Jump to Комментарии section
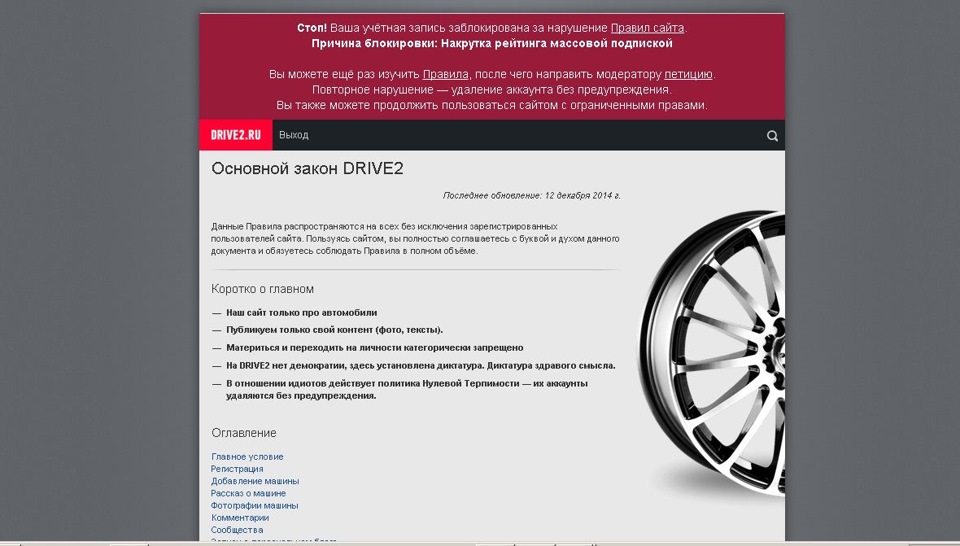This screenshot has width=960, height=546. 240,518
